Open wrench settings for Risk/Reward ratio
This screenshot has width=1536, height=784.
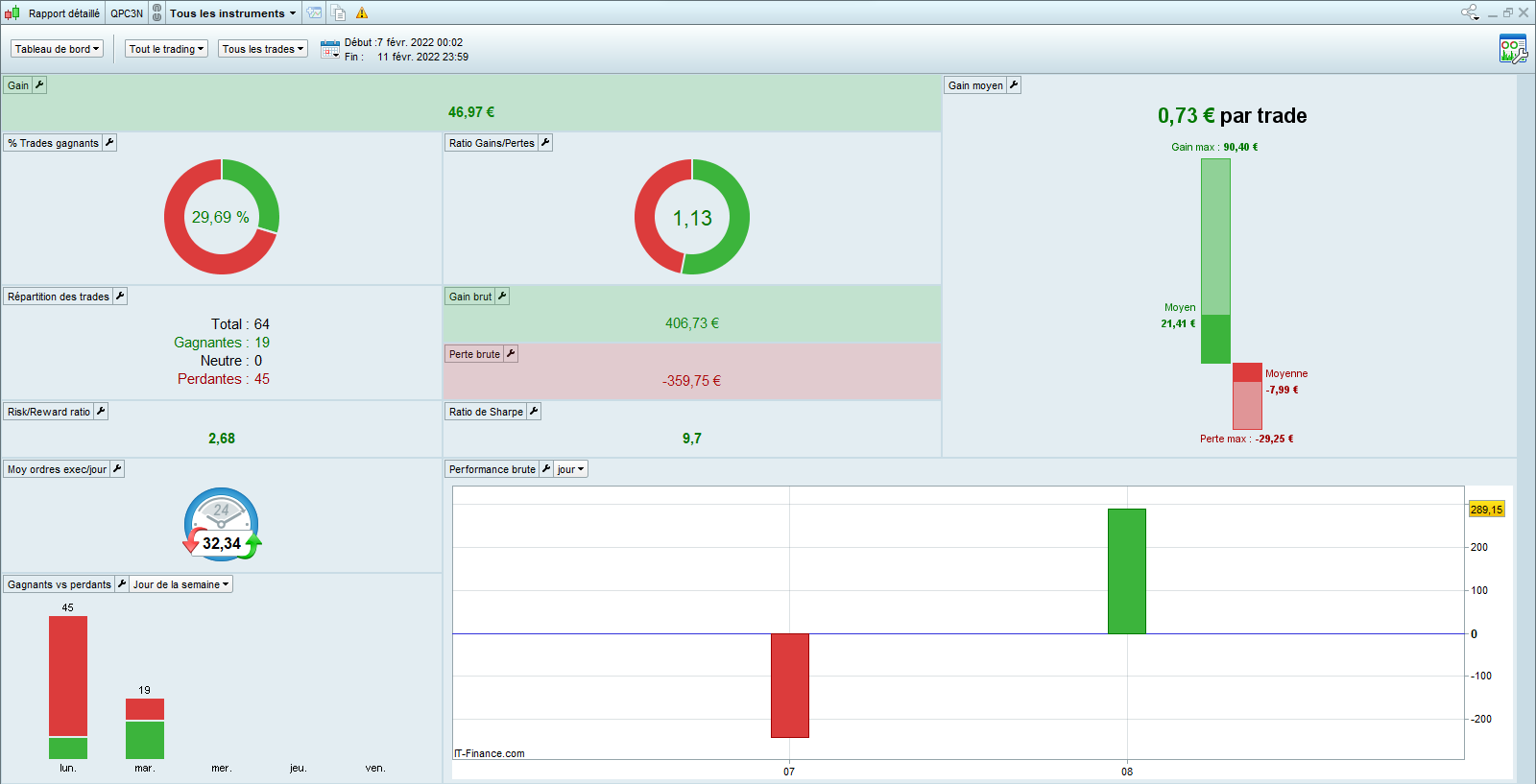101,412
